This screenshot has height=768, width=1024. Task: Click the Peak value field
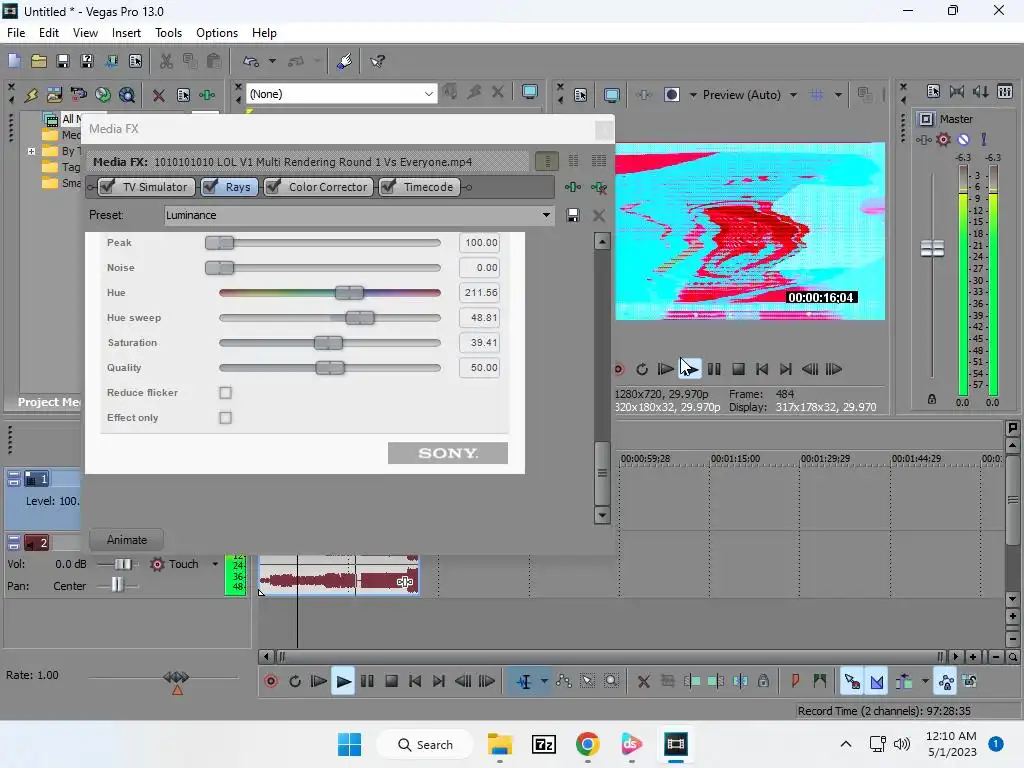pos(479,242)
